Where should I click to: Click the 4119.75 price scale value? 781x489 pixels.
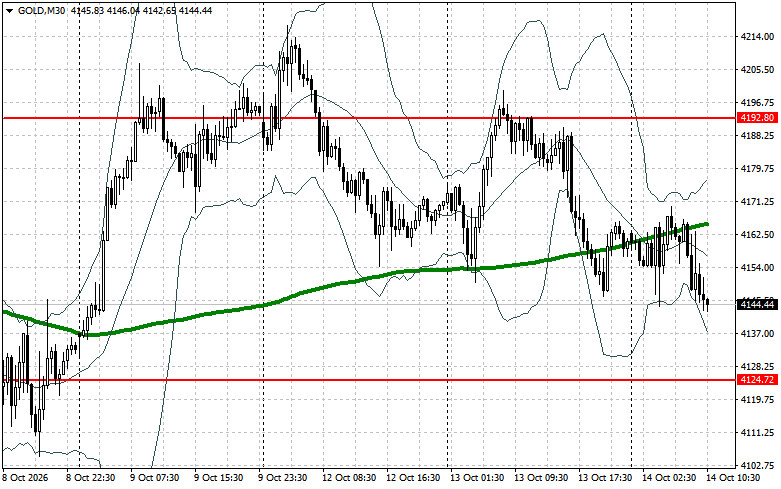757,399
